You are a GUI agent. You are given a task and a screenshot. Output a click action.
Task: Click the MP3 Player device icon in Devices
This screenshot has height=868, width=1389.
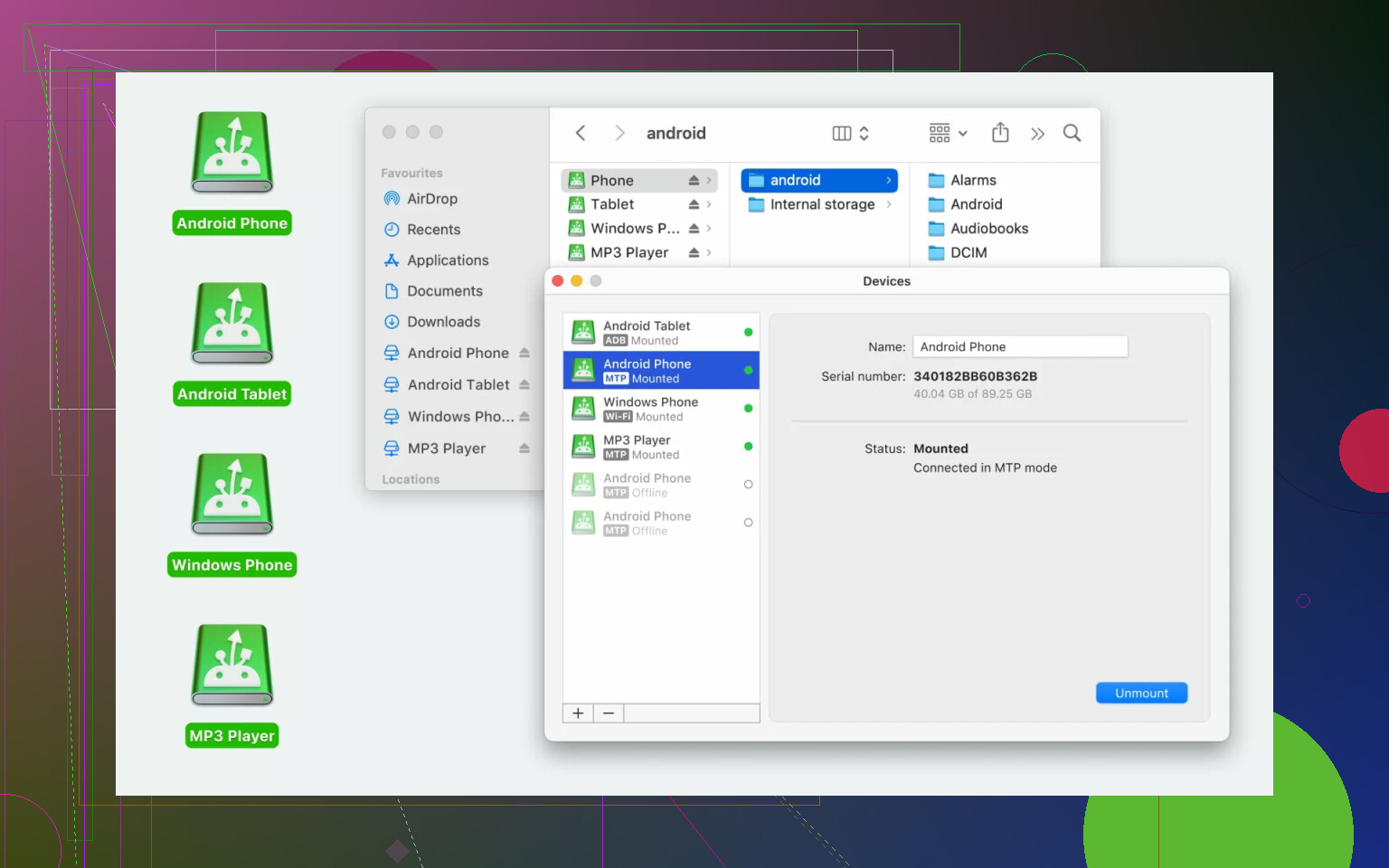[583, 446]
